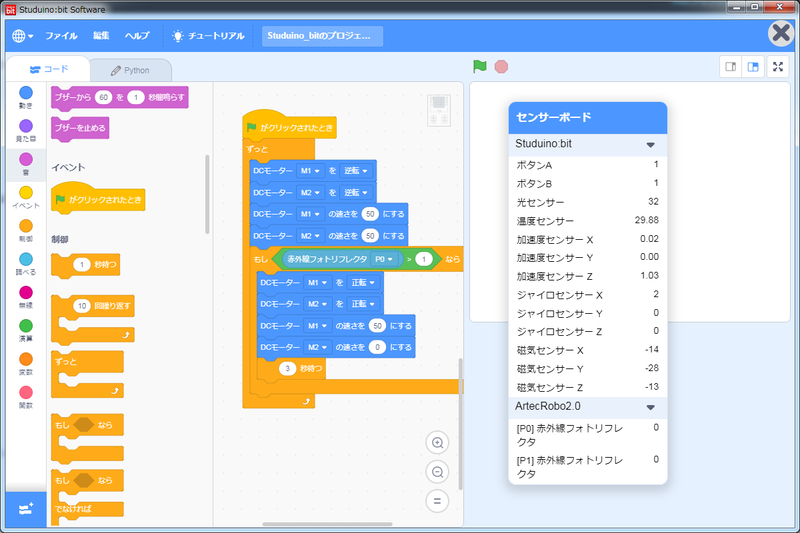Image resolution: width=800 pixels, height=533 pixels.
Task: Click the palette flag がクリックされたとき block
Action: click(x=98, y=198)
